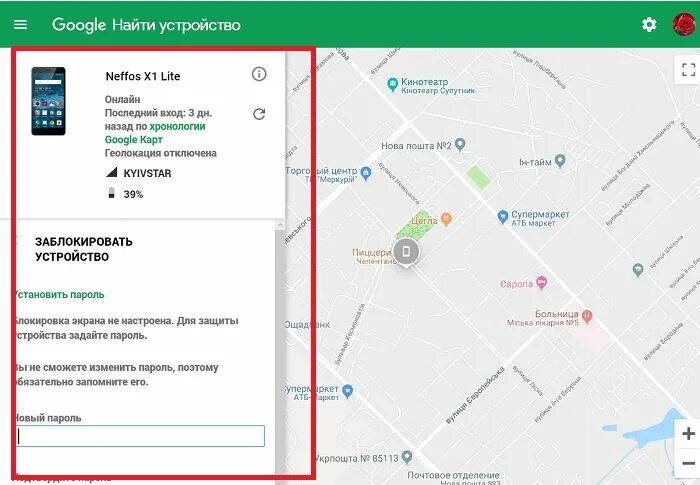The height and width of the screenshot is (485, 700).
Task: Click the lower-left АТБ-маркет cart pin
Action: point(348,391)
